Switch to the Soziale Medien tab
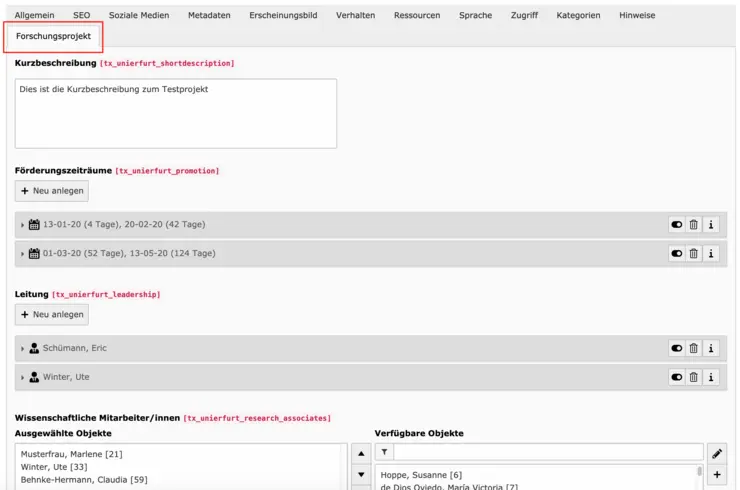Image resolution: width=740 pixels, height=490 pixels. click(139, 16)
